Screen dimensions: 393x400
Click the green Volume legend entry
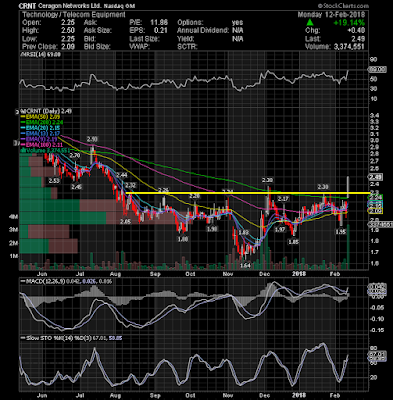point(45,151)
